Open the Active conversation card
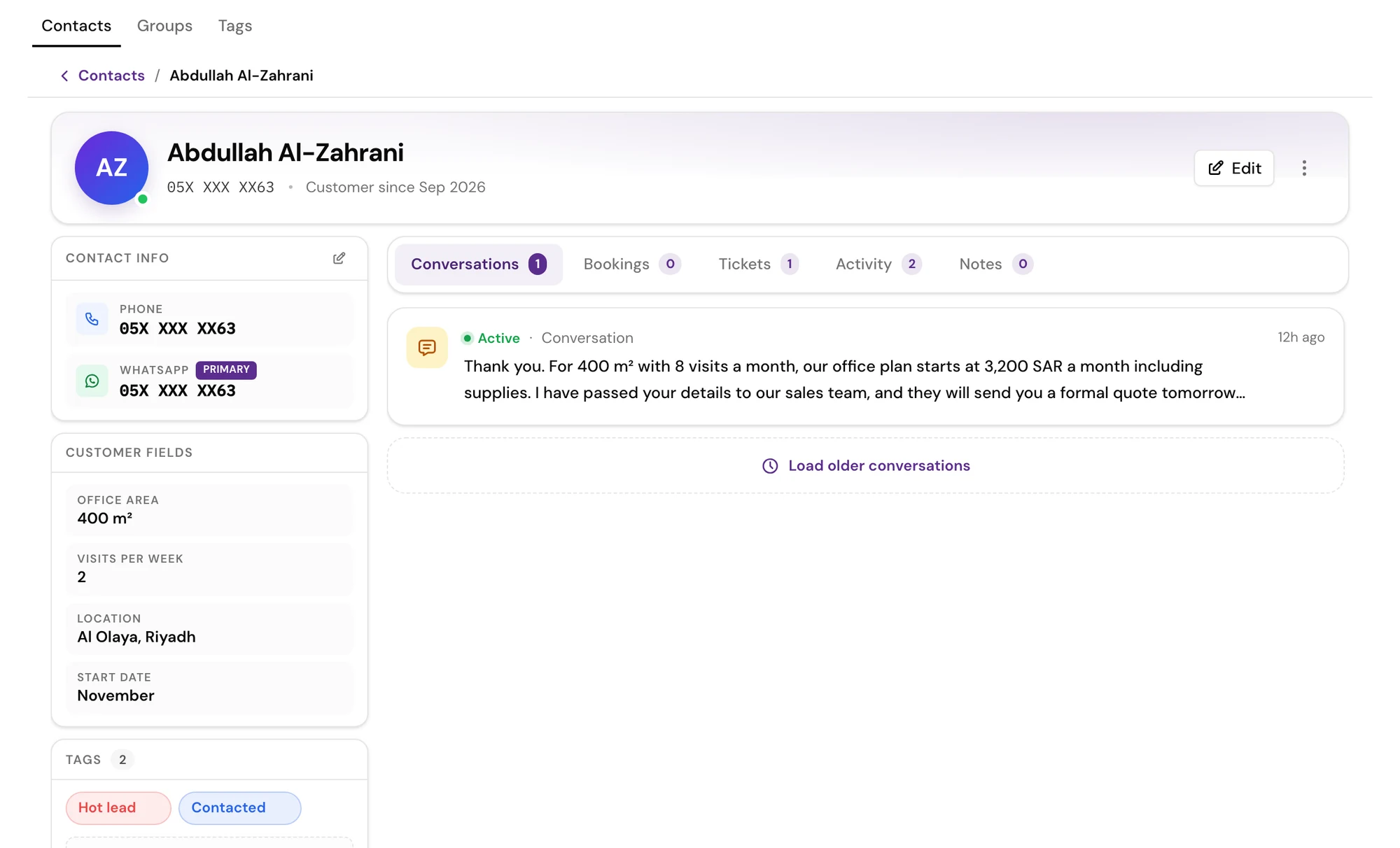1400x848 pixels. point(866,367)
